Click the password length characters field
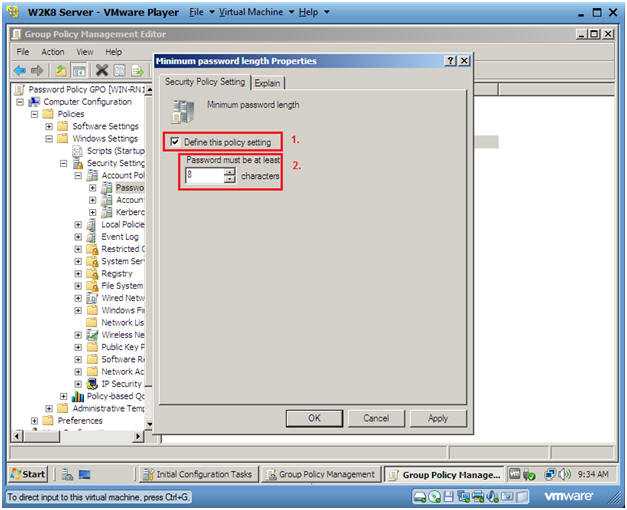The height and width of the screenshot is (510, 627). (x=204, y=176)
